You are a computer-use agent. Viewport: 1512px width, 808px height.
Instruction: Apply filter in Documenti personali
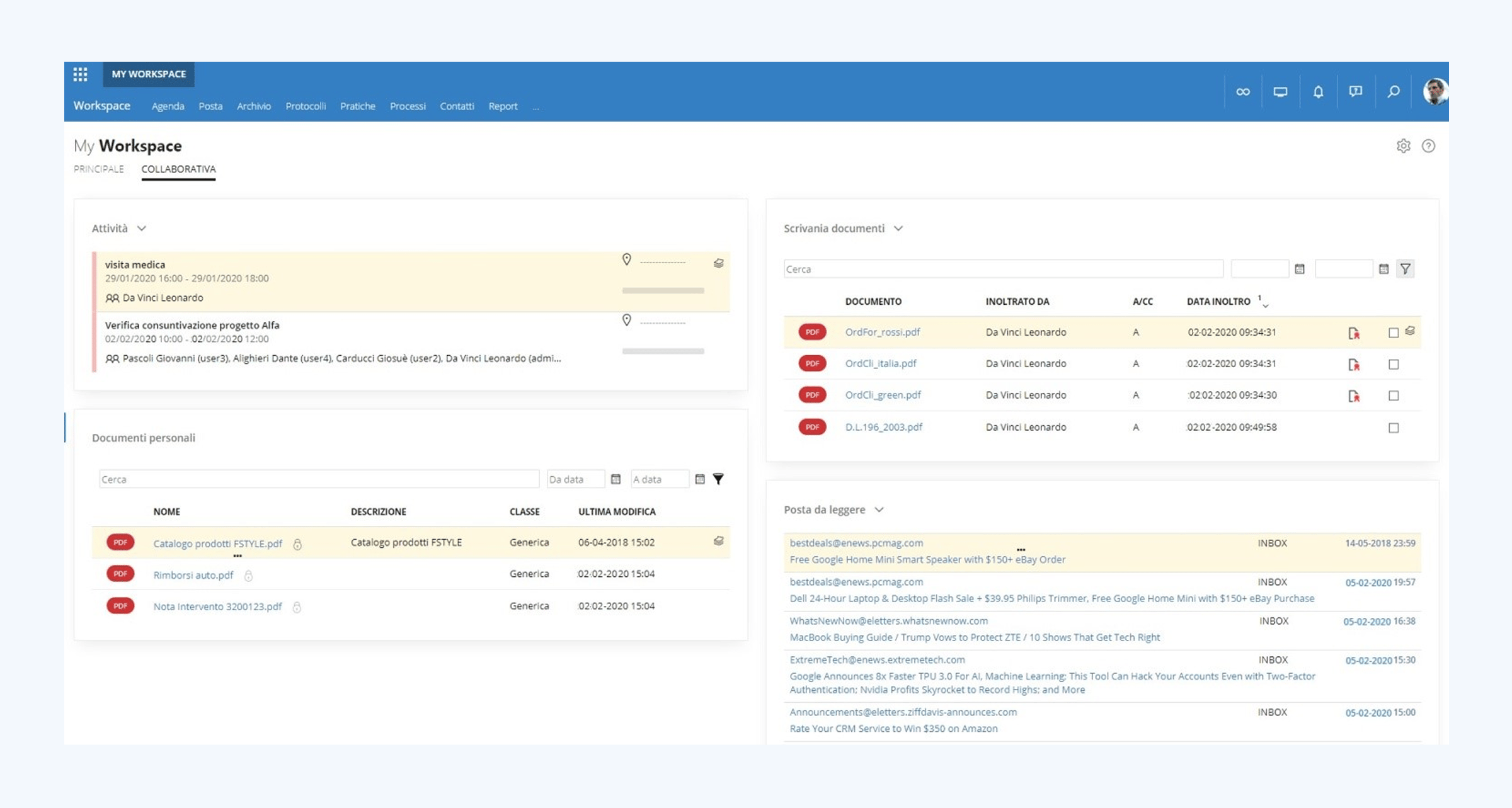(x=718, y=479)
